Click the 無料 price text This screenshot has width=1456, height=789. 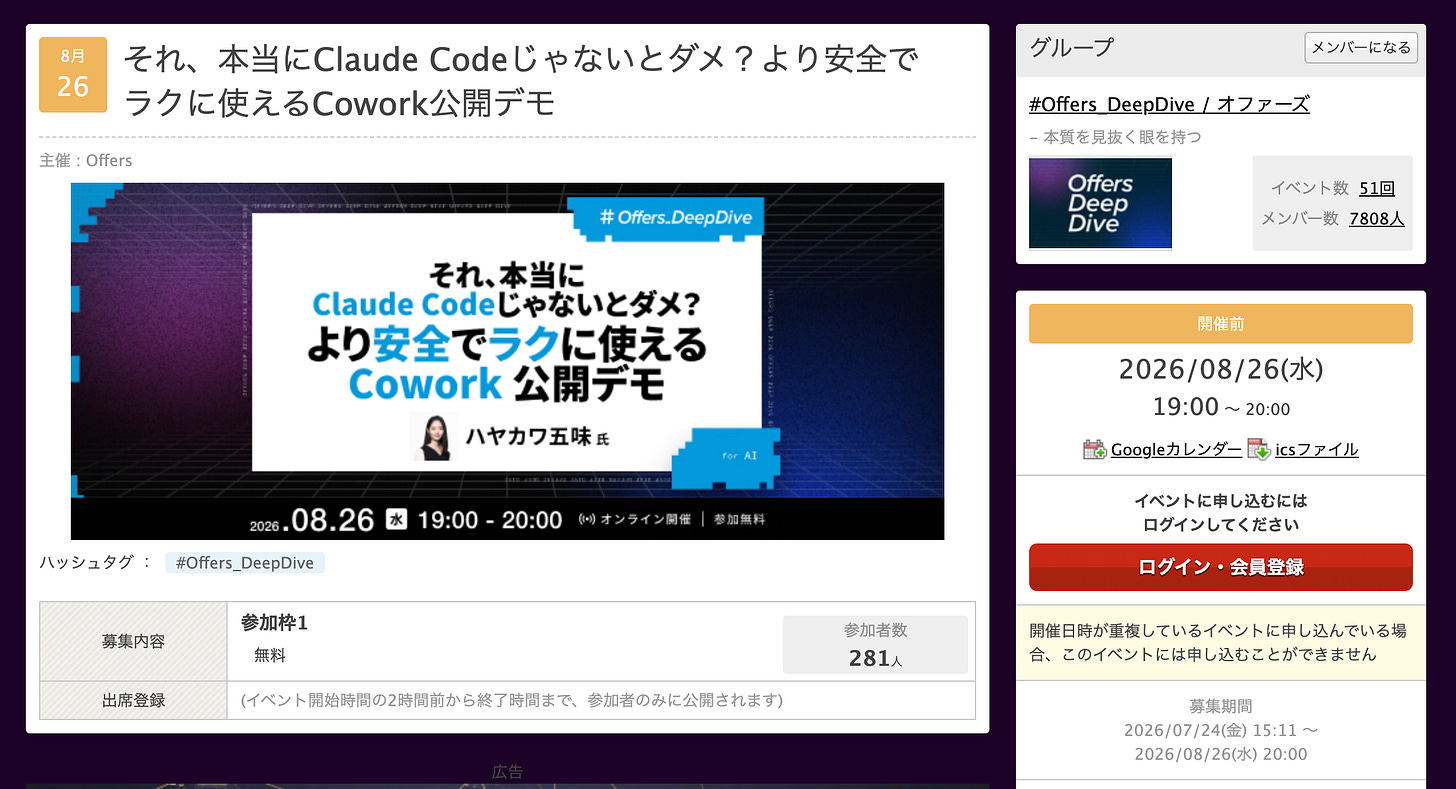pos(270,656)
